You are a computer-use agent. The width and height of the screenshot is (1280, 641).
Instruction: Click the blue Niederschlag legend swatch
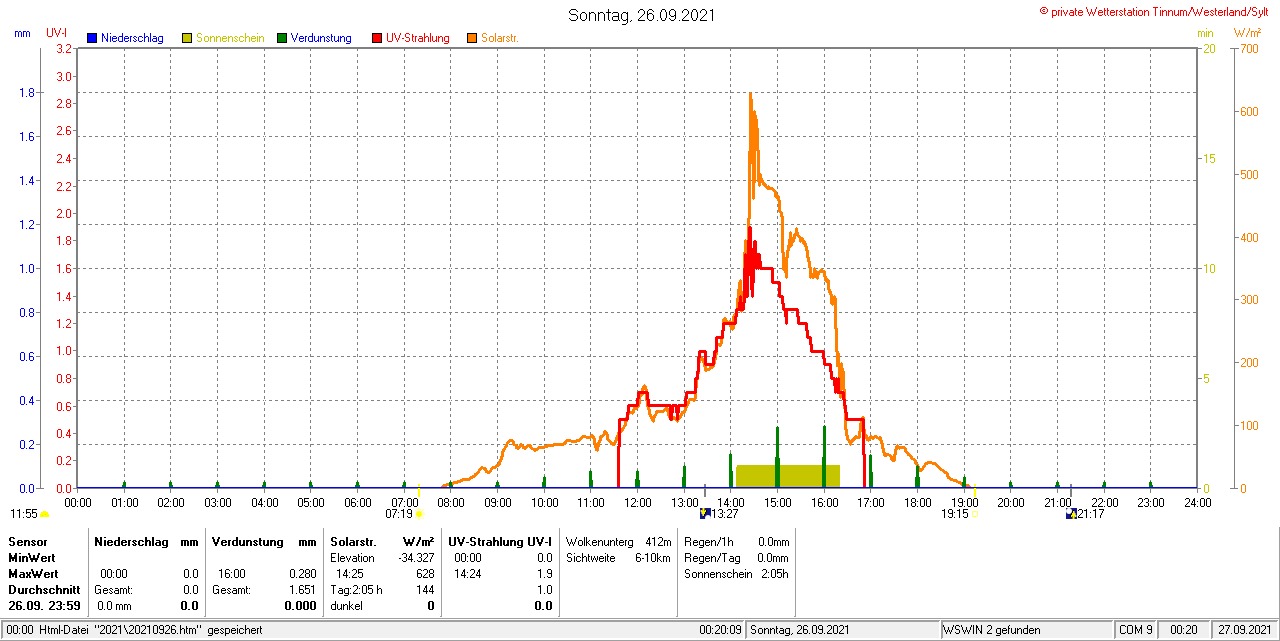click(x=93, y=38)
